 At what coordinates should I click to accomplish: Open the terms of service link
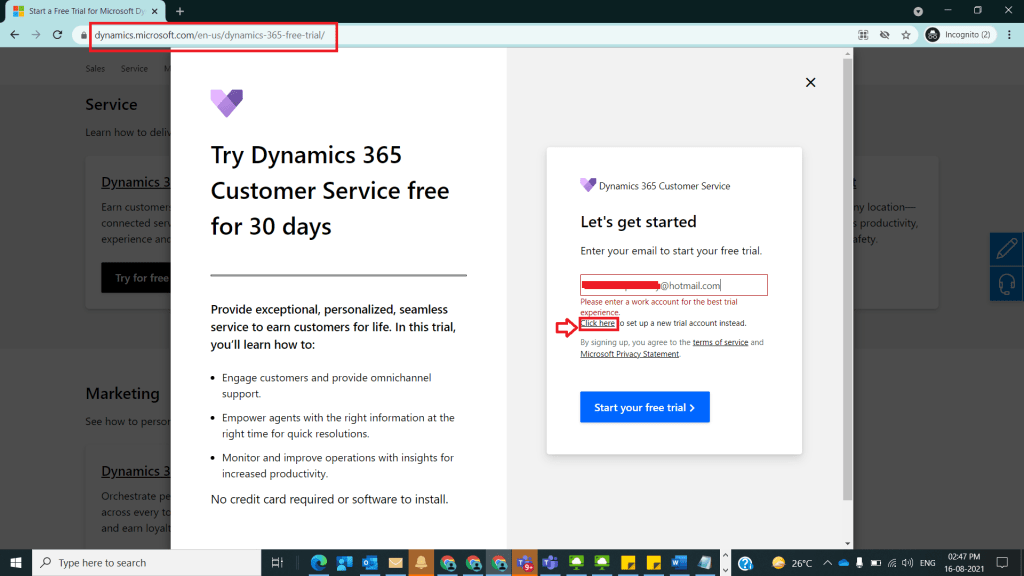[720, 342]
